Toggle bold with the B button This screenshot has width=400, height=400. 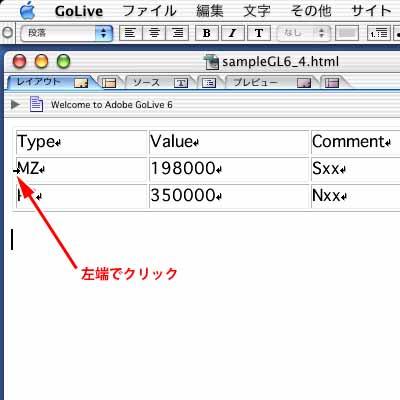(x=207, y=33)
